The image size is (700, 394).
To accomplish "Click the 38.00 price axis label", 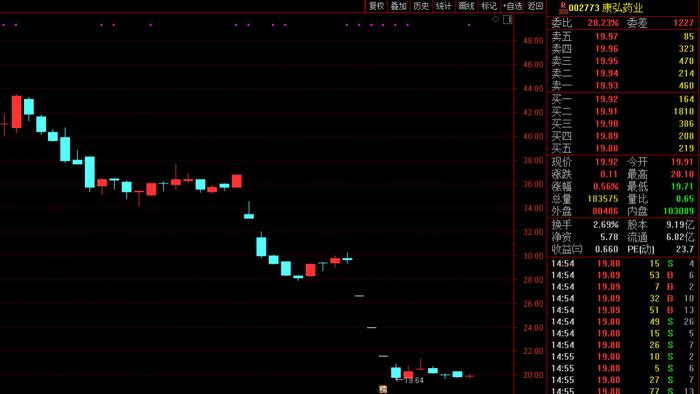I will 533,160.
